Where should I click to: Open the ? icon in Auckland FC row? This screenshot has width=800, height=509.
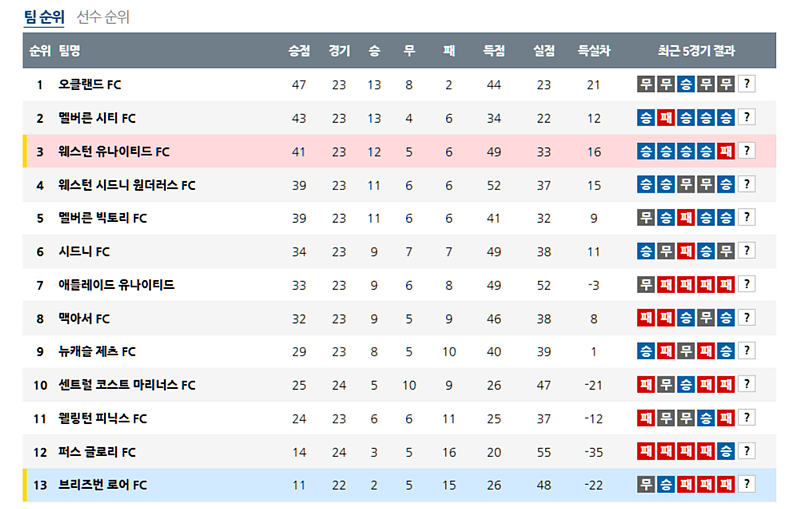(x=746, y=85)
